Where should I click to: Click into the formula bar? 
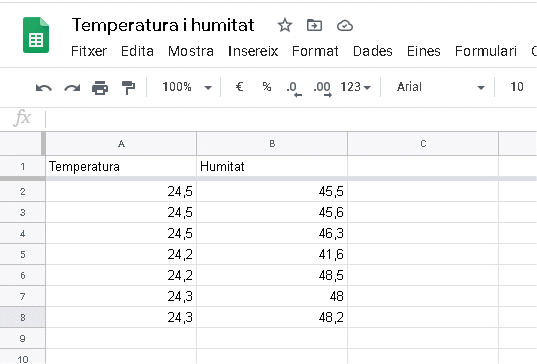tap(291, 119)
